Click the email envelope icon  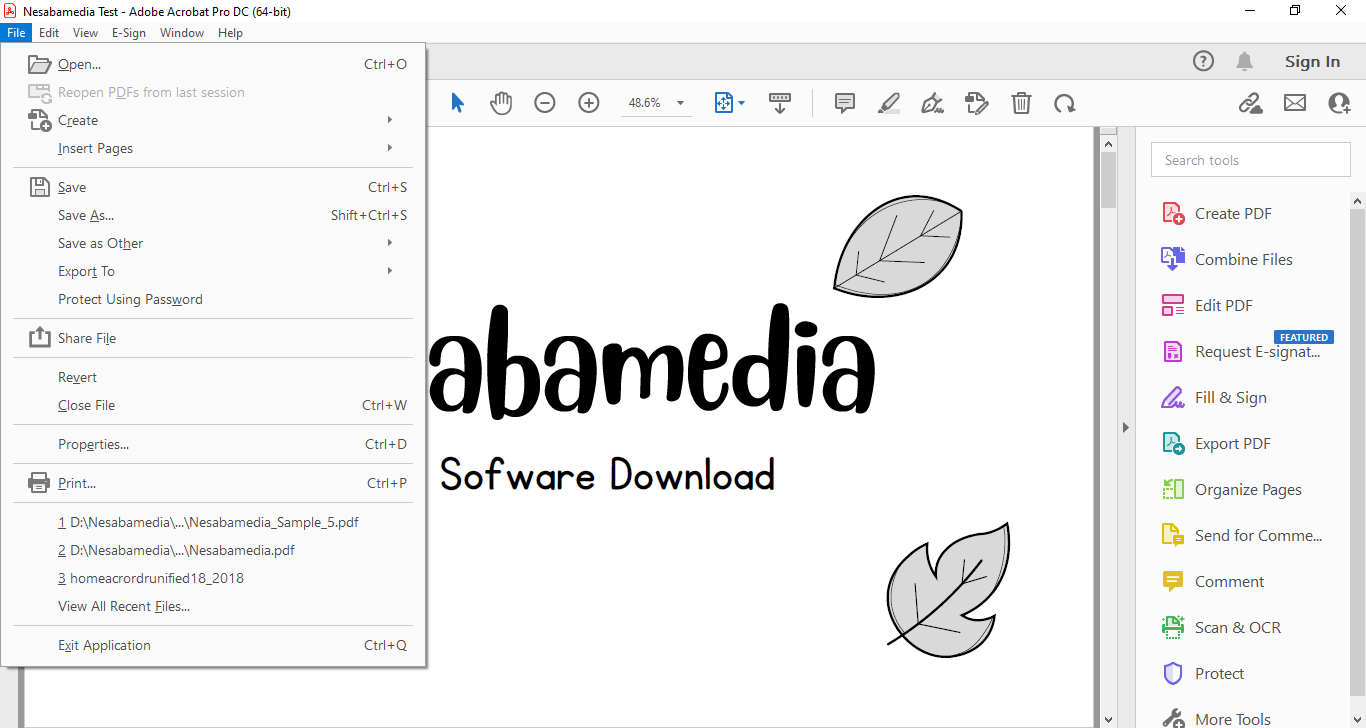point(1295,103)
